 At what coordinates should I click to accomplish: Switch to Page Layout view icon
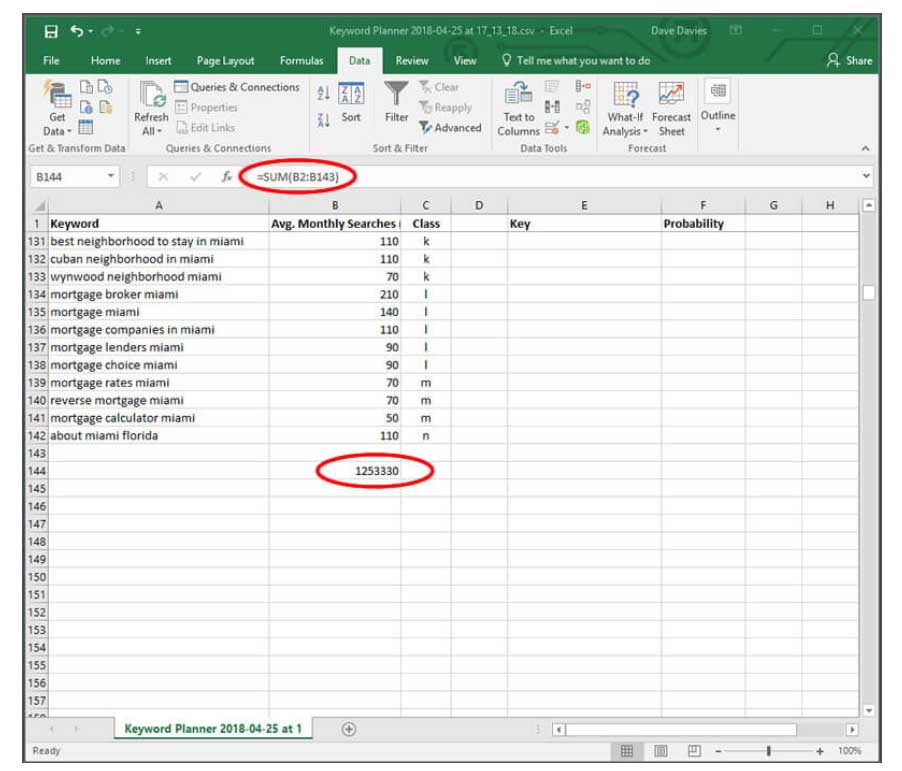pyautogui.click(x=661, y=751)
